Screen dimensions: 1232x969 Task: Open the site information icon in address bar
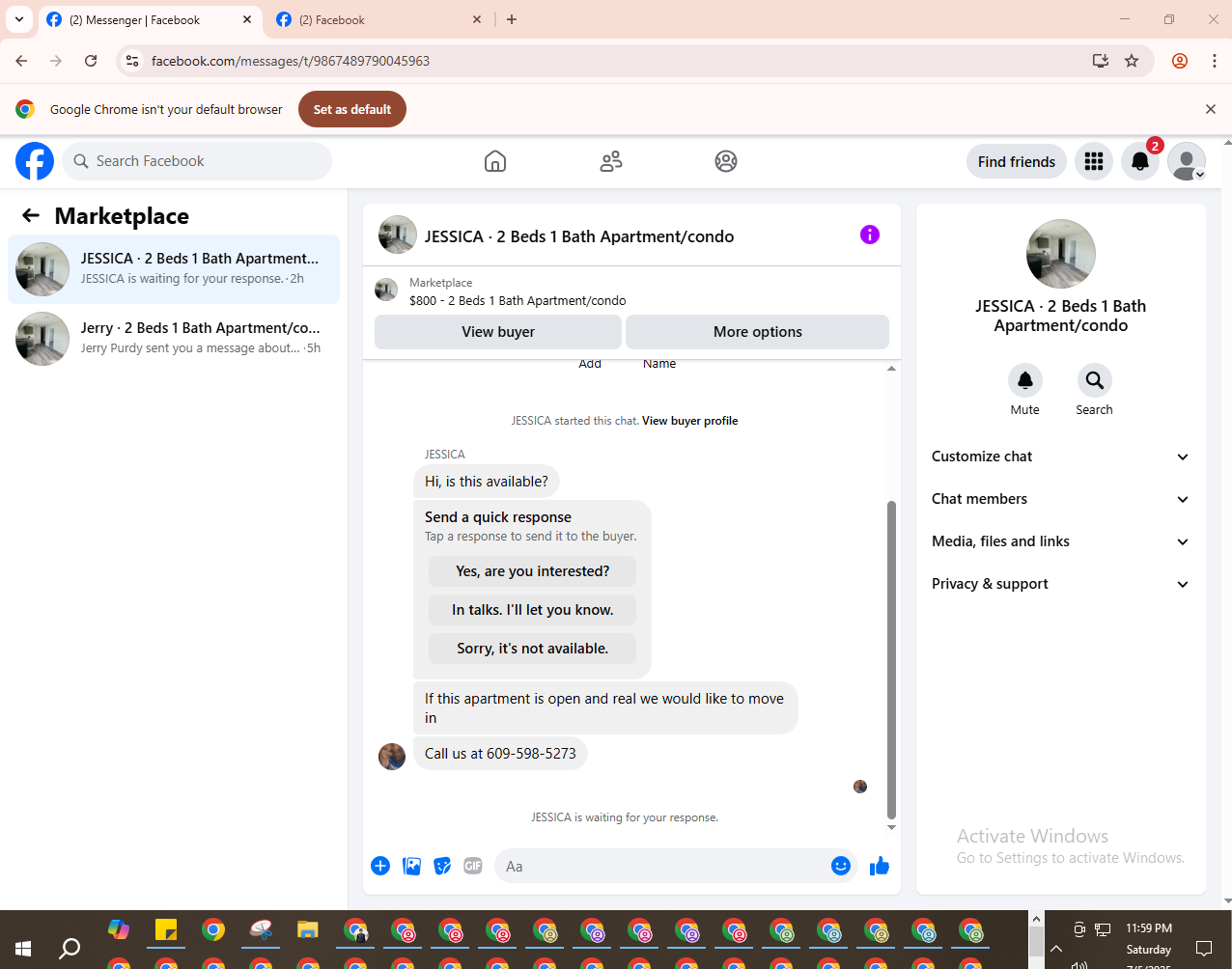click(x=132, y=61)
